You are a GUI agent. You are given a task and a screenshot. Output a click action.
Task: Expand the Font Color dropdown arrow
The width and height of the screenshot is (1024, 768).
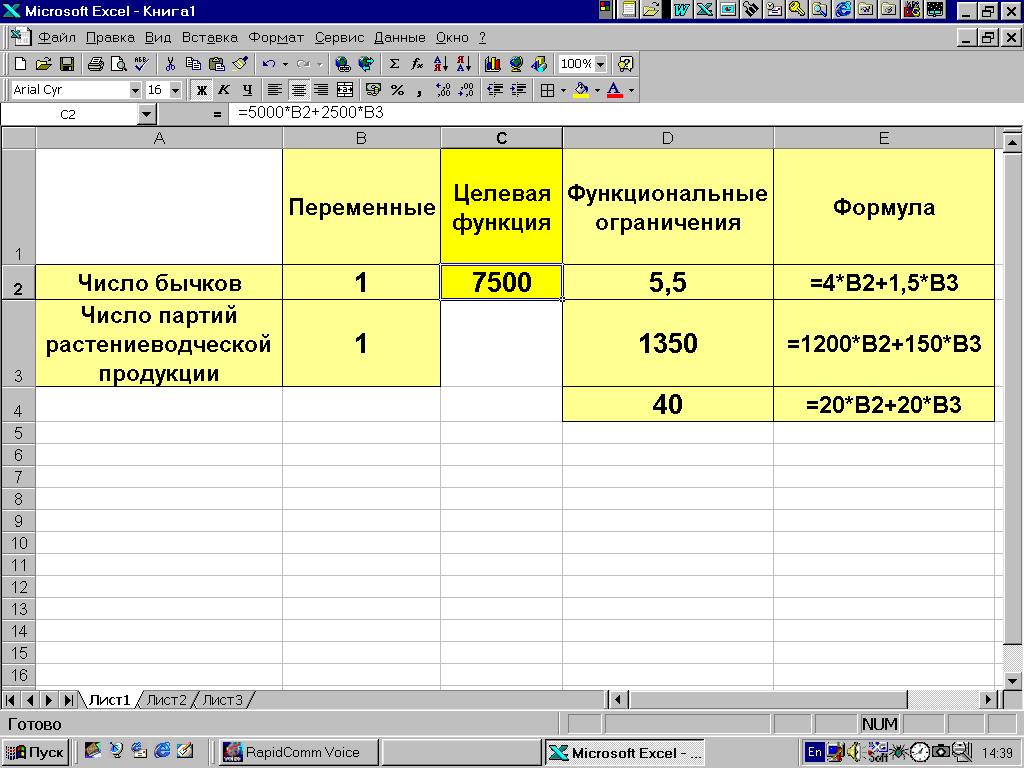click(631, 90)
